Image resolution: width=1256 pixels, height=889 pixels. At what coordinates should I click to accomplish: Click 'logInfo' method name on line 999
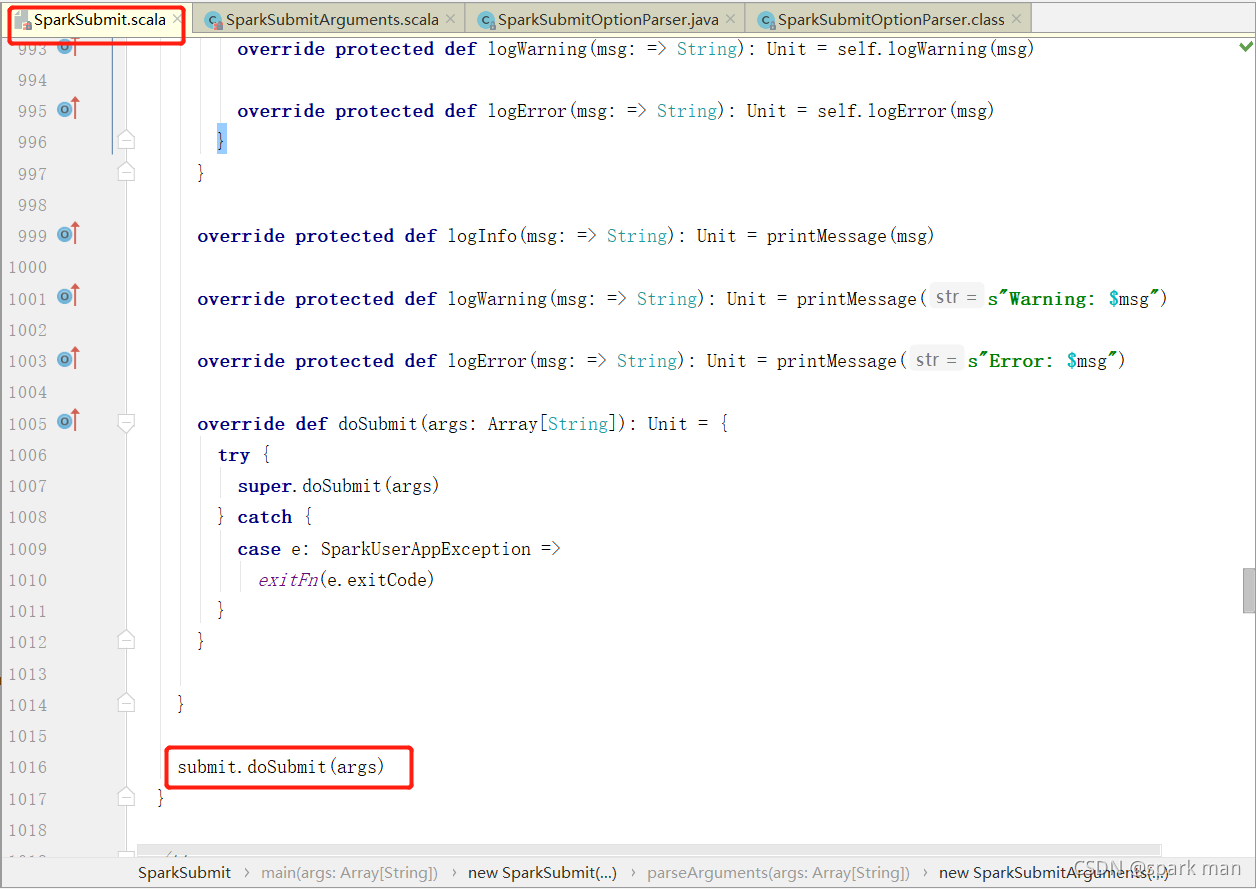[x=482, y=236]
